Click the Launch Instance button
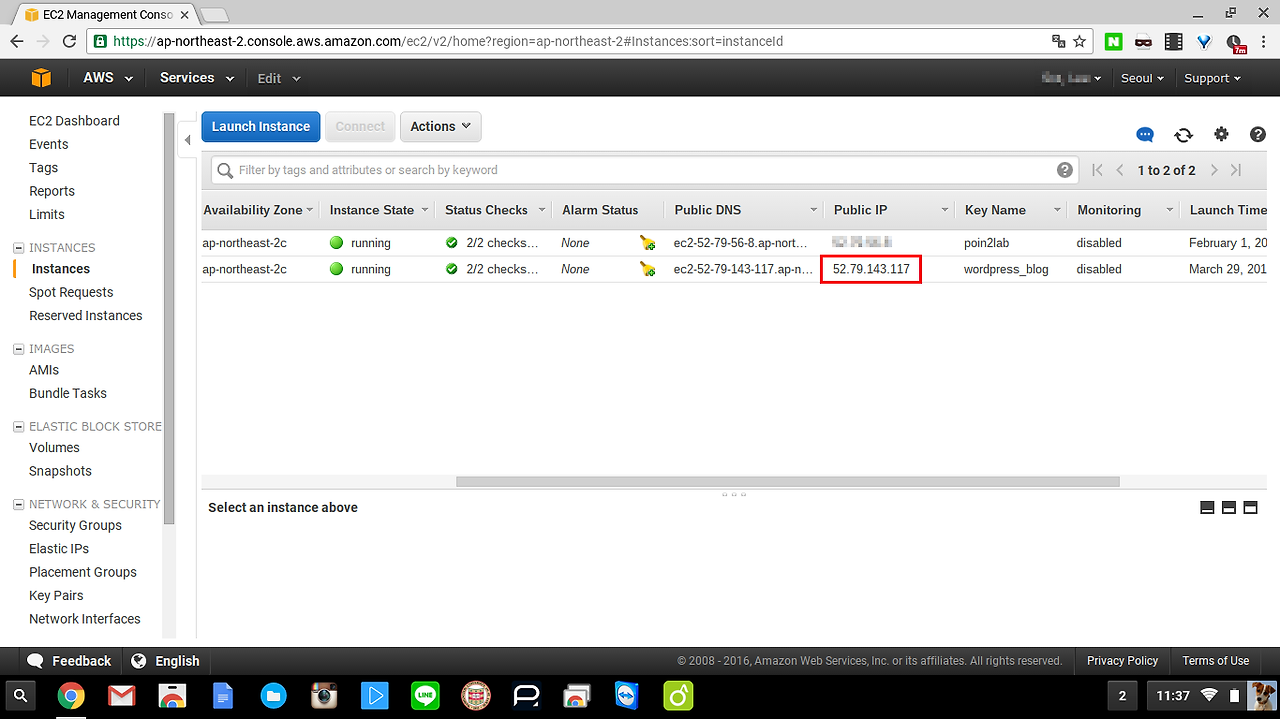Image resolution: width=1280 pixels, height=719 pixels. point(261,127)
